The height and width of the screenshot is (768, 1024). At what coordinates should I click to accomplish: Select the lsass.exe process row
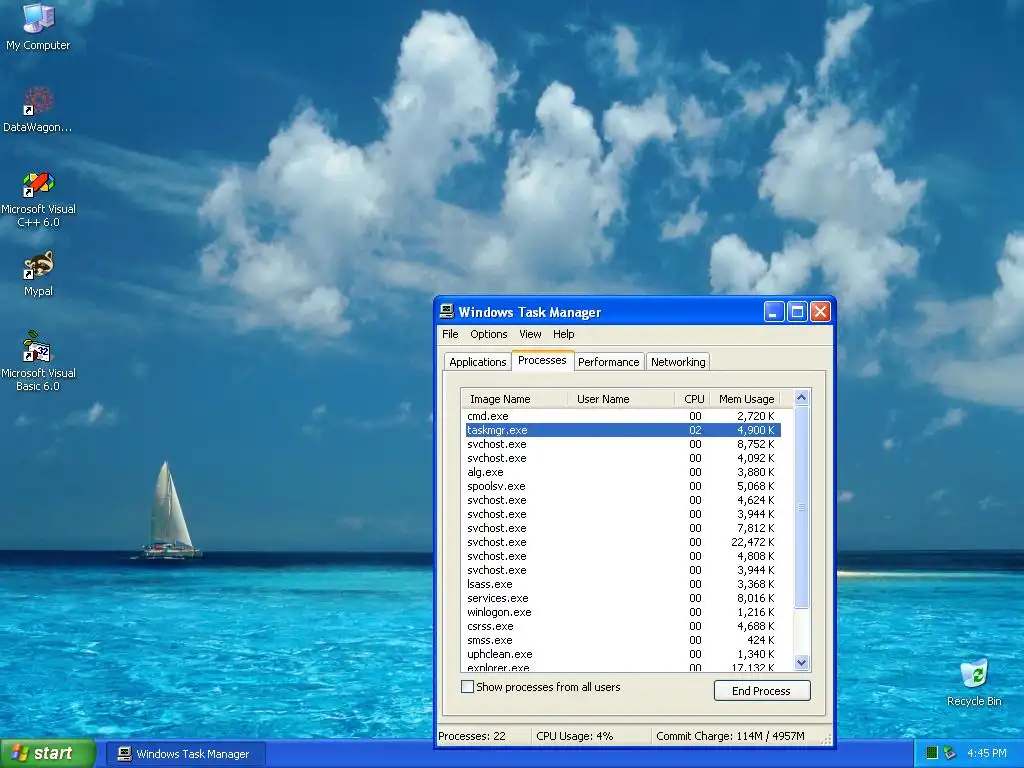click(x=623, y=584)
